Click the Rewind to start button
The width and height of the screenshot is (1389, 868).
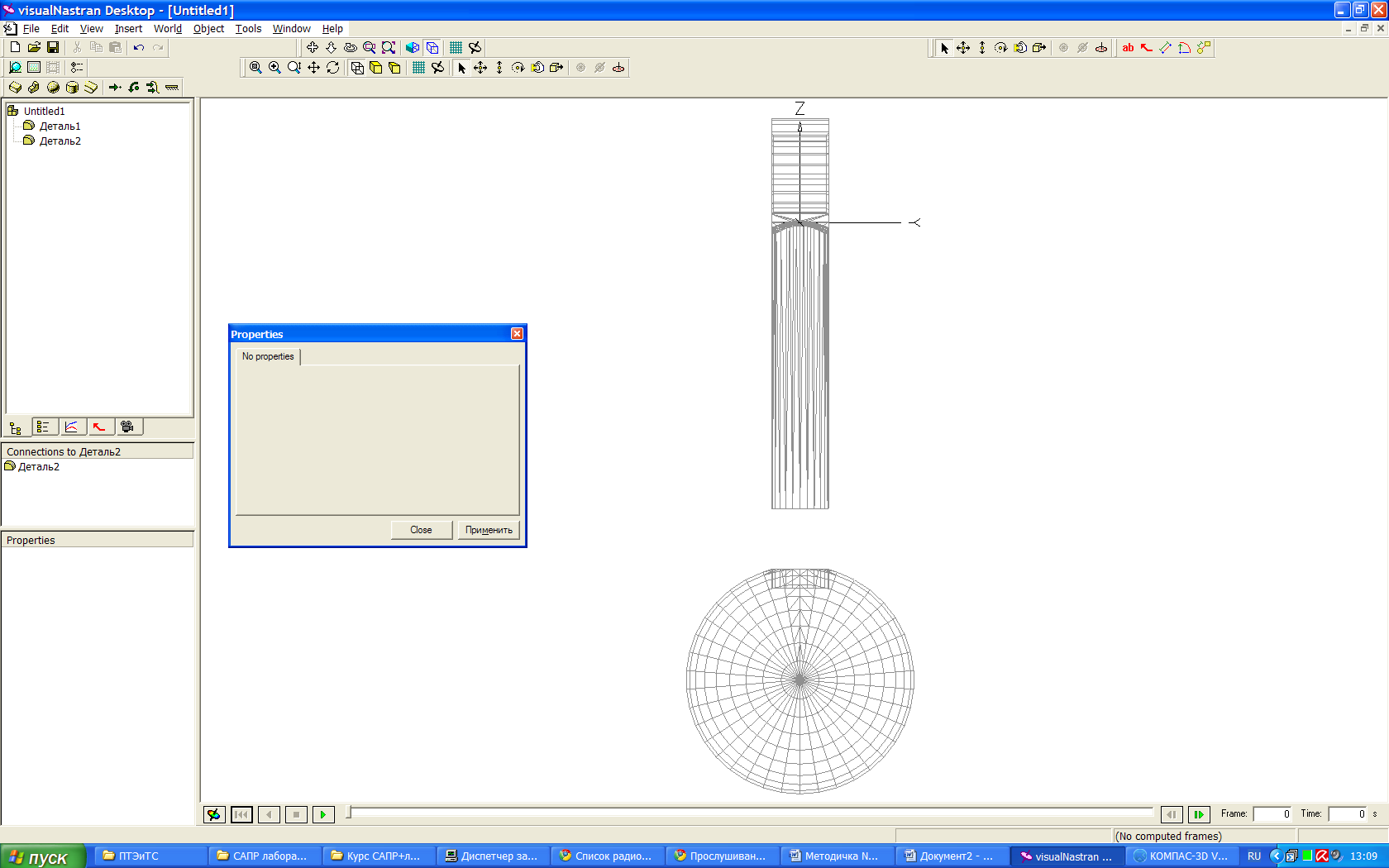click(x=241, y=815)
